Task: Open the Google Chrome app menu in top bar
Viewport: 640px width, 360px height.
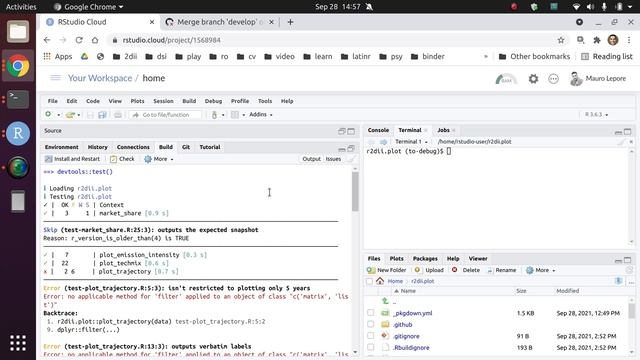Action: 89,7
